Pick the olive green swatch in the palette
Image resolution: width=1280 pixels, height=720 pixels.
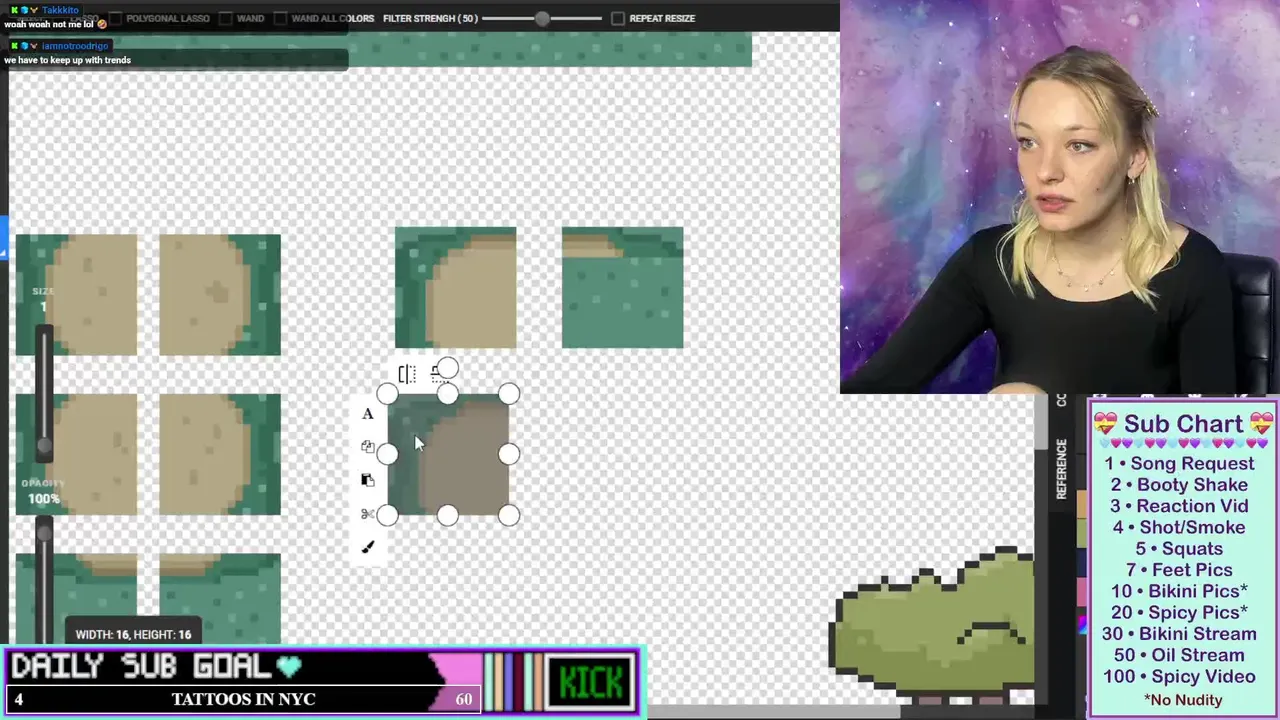[1082, 533]
